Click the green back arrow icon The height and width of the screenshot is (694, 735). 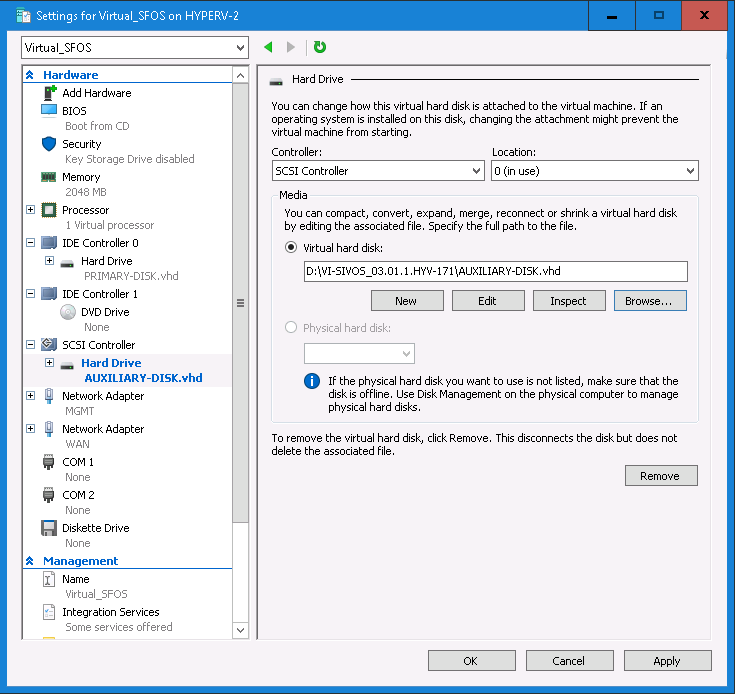pyautogui.click(x=268, y=47)
